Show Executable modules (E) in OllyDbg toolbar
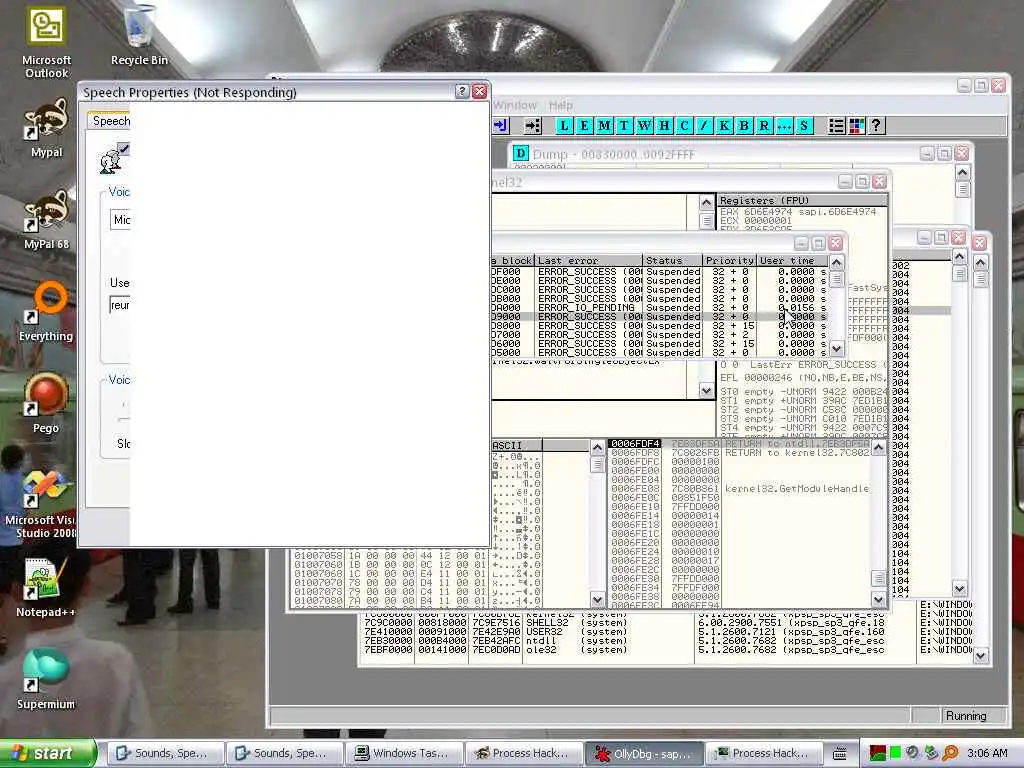 [584, 126]
